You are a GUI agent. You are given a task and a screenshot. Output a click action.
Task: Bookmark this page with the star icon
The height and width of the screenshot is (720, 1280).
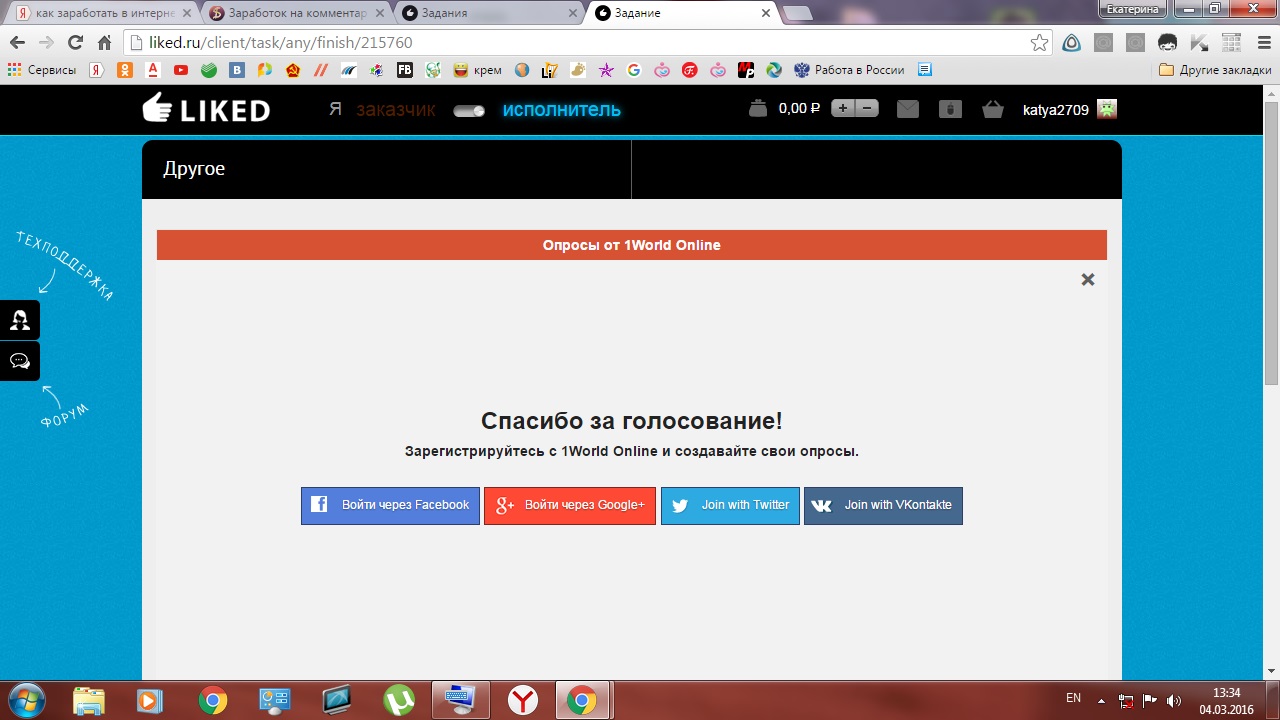pos(1040,43)
